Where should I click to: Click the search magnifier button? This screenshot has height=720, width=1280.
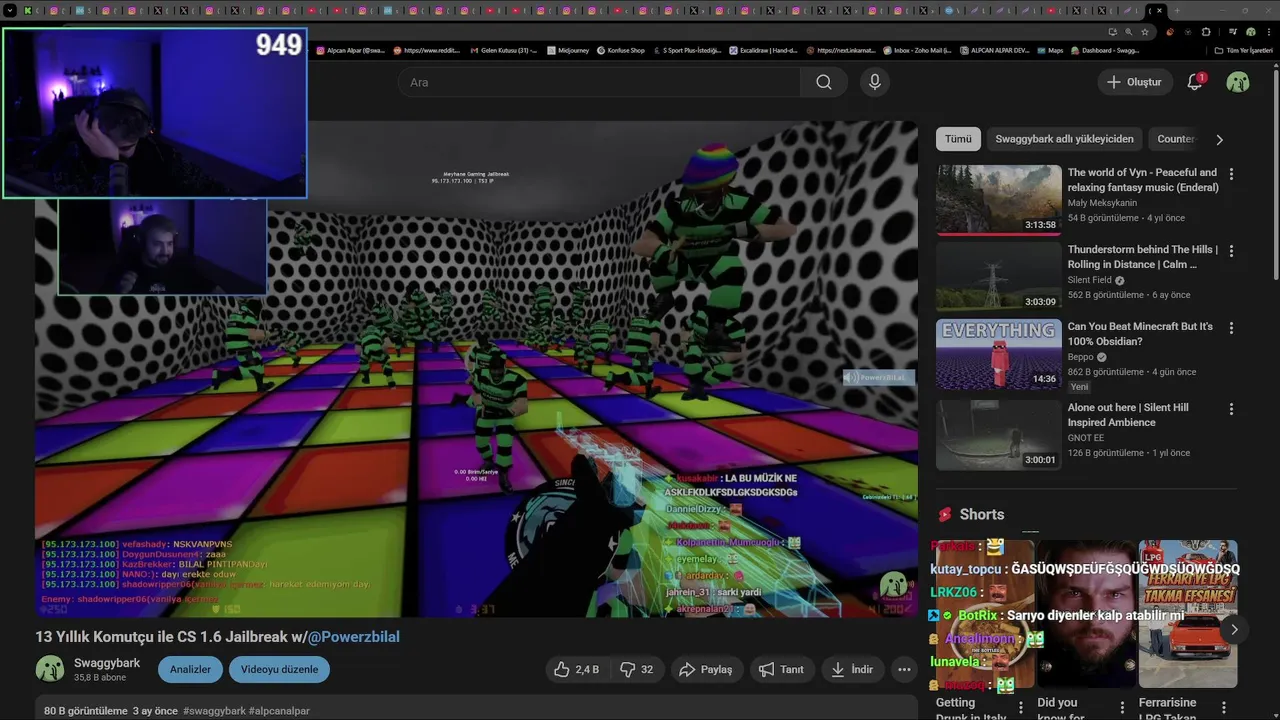tap(823, 82)
